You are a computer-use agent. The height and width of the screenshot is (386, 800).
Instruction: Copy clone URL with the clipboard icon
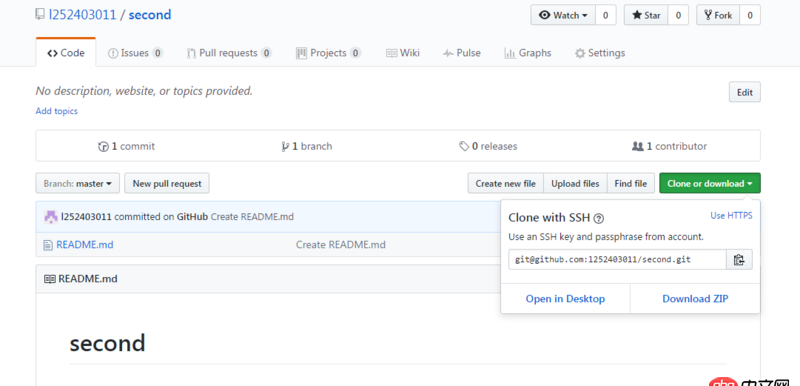(x=739, y=260)
